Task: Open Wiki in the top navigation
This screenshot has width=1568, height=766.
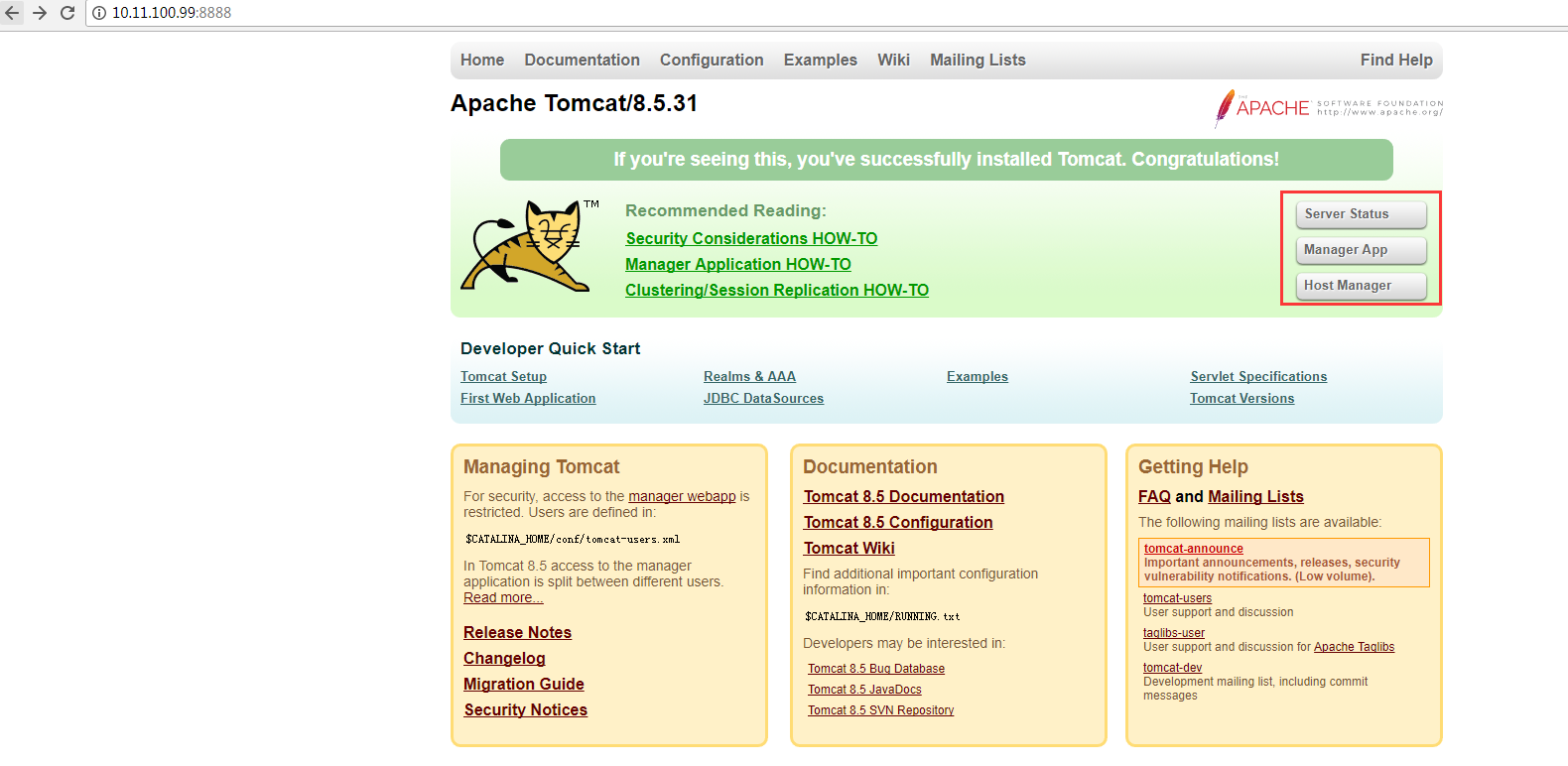Action: (x=893, y=60)
